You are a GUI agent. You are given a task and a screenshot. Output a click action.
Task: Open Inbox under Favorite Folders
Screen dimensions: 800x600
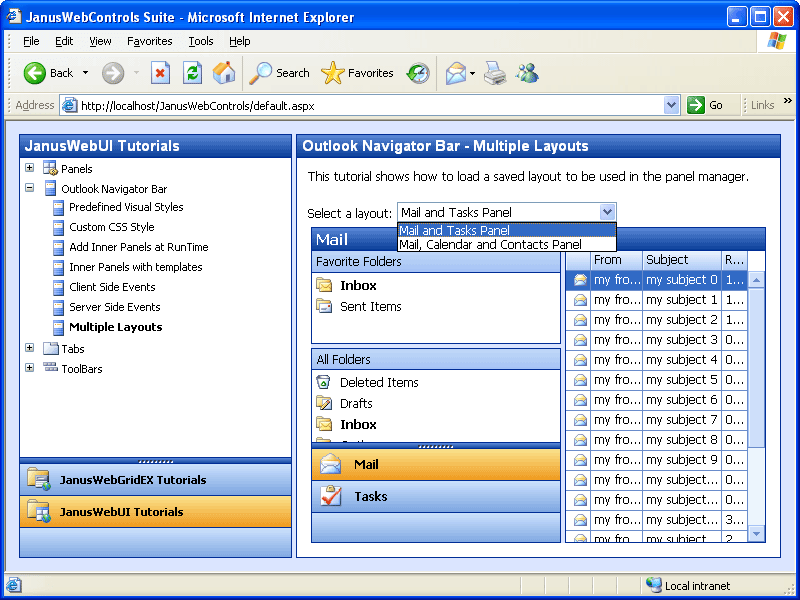tap(358, 286)
